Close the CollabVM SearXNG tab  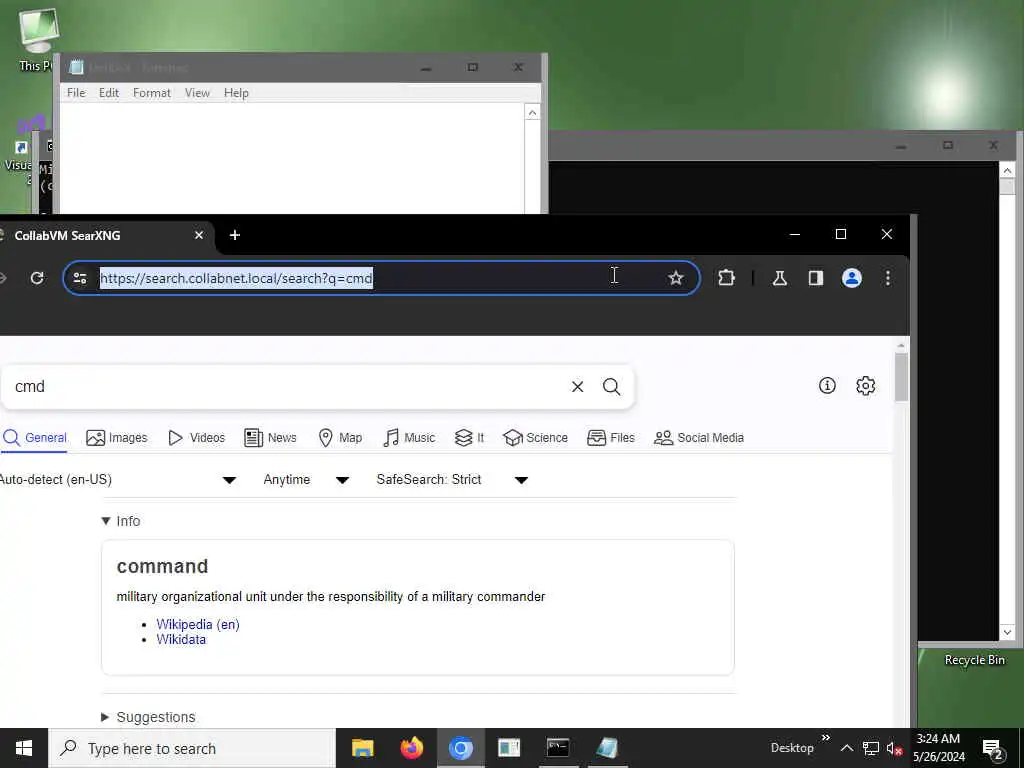pos(199,235)
